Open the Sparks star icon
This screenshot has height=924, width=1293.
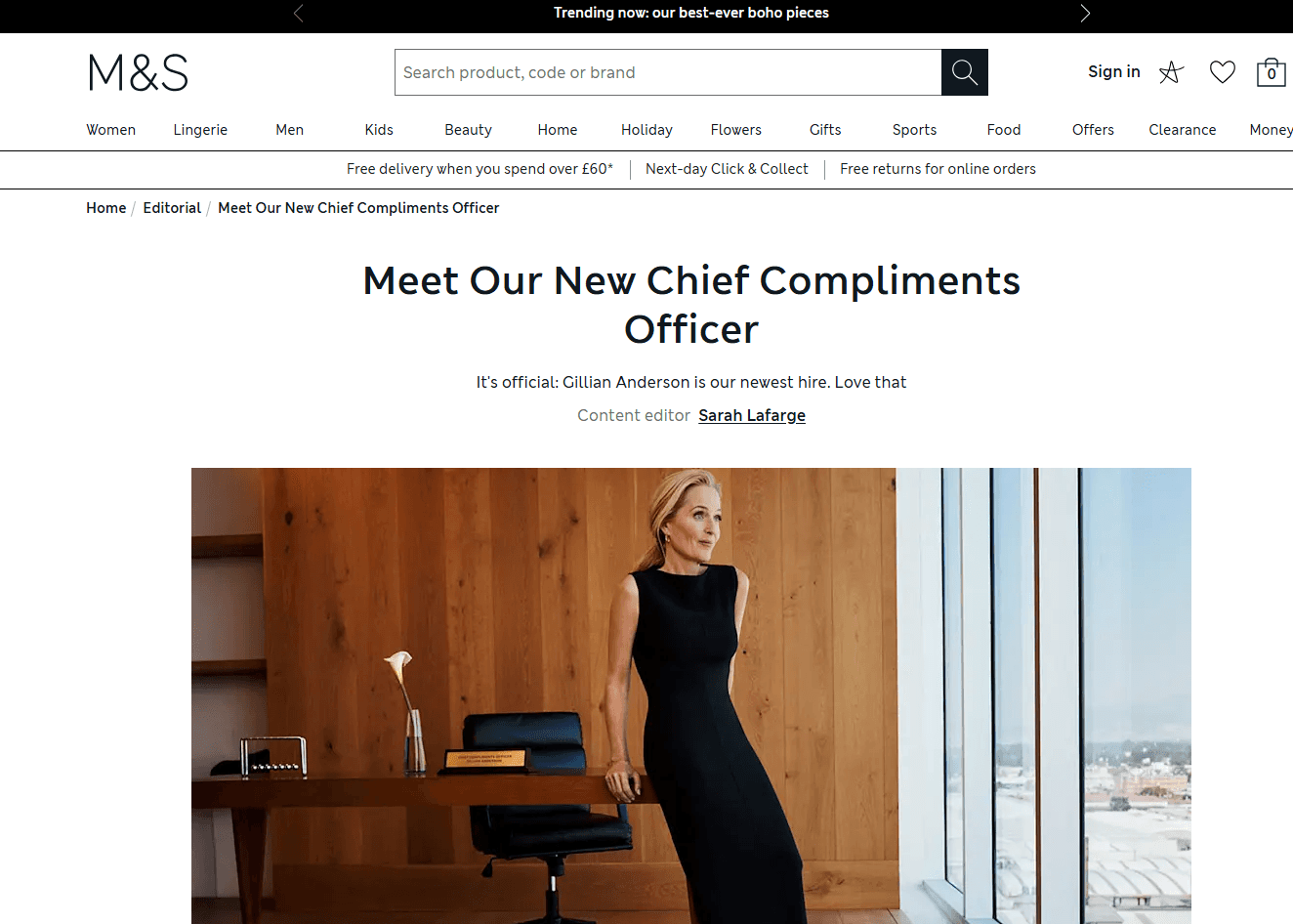pos(1171,72)
